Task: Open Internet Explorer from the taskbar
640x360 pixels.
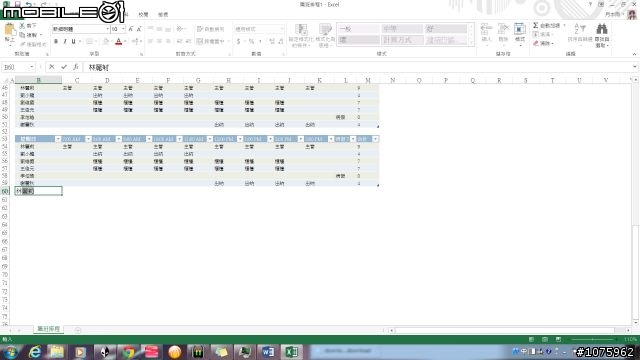Action: tap(35, 352)
